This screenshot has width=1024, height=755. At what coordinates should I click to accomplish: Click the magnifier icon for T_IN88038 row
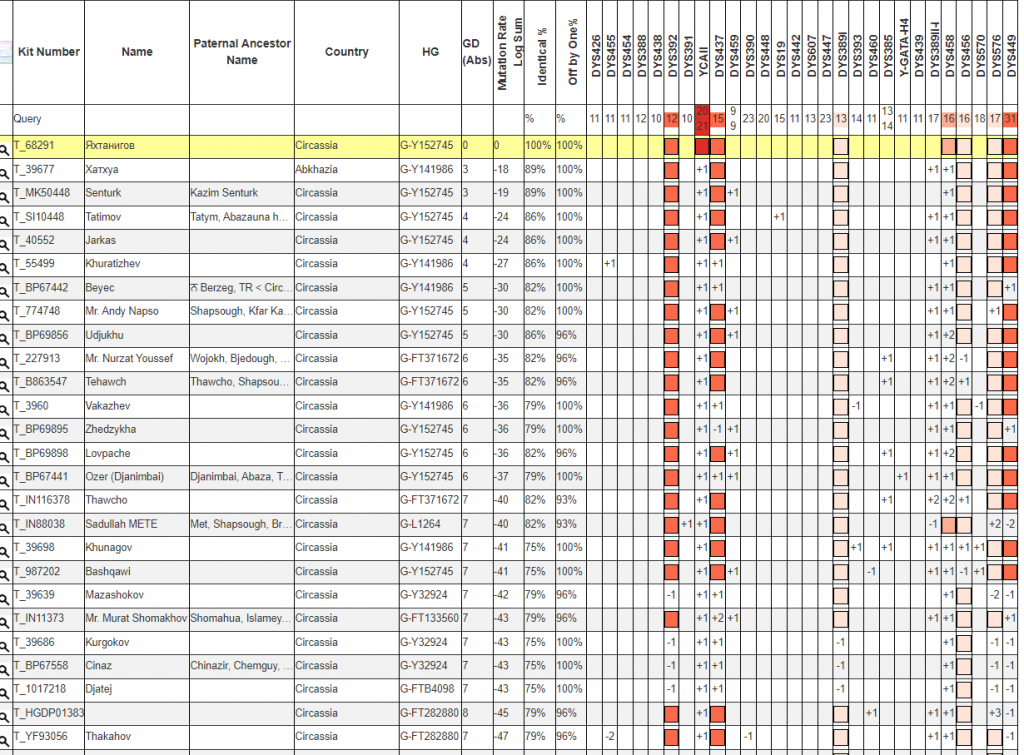[x=5, y=525]
